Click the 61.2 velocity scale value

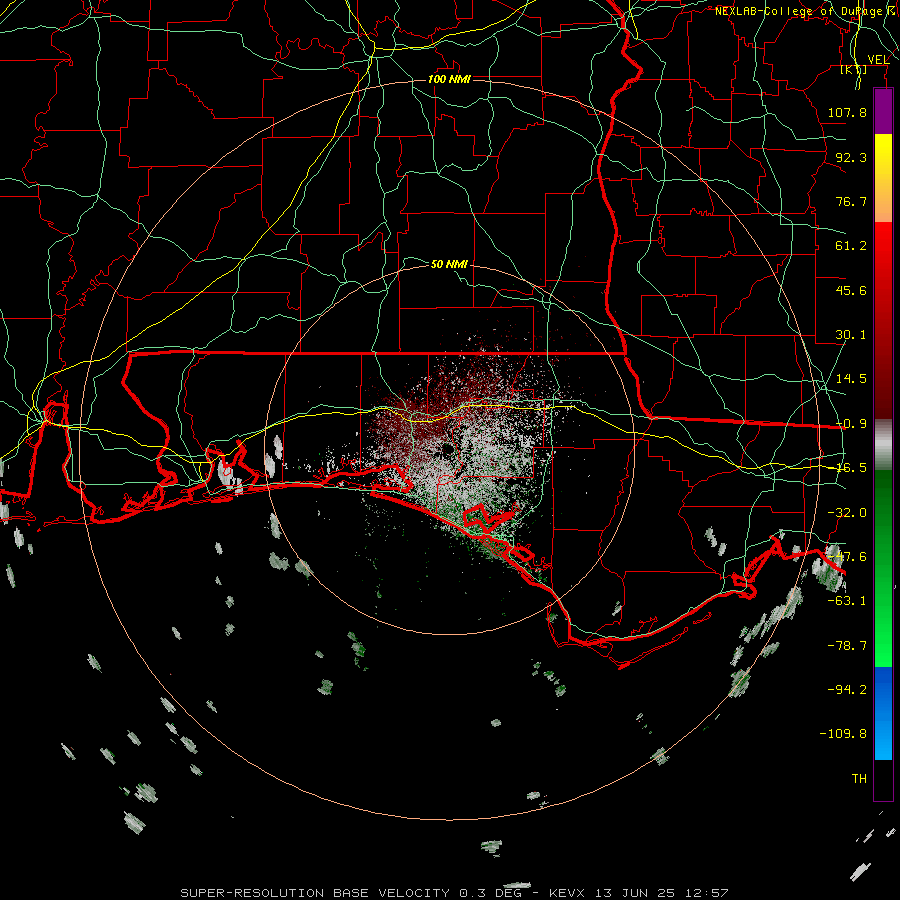tap(851, 246)
